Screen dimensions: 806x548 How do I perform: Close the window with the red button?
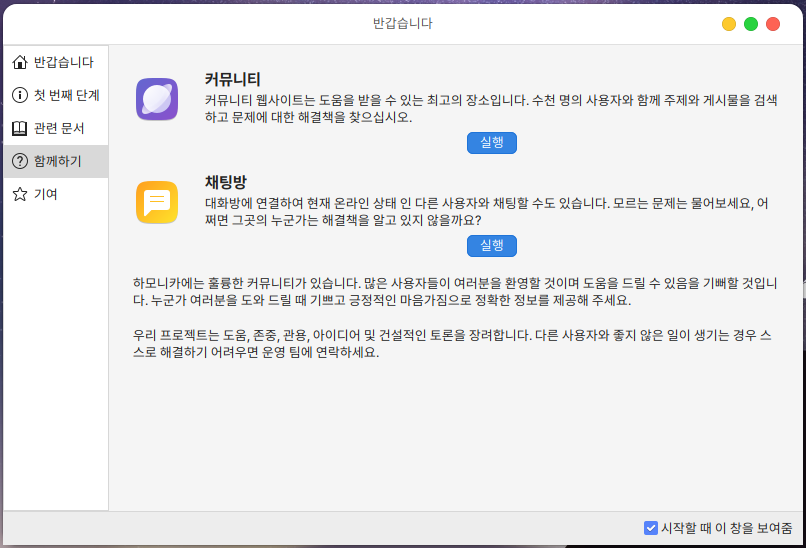click(773, 23)
